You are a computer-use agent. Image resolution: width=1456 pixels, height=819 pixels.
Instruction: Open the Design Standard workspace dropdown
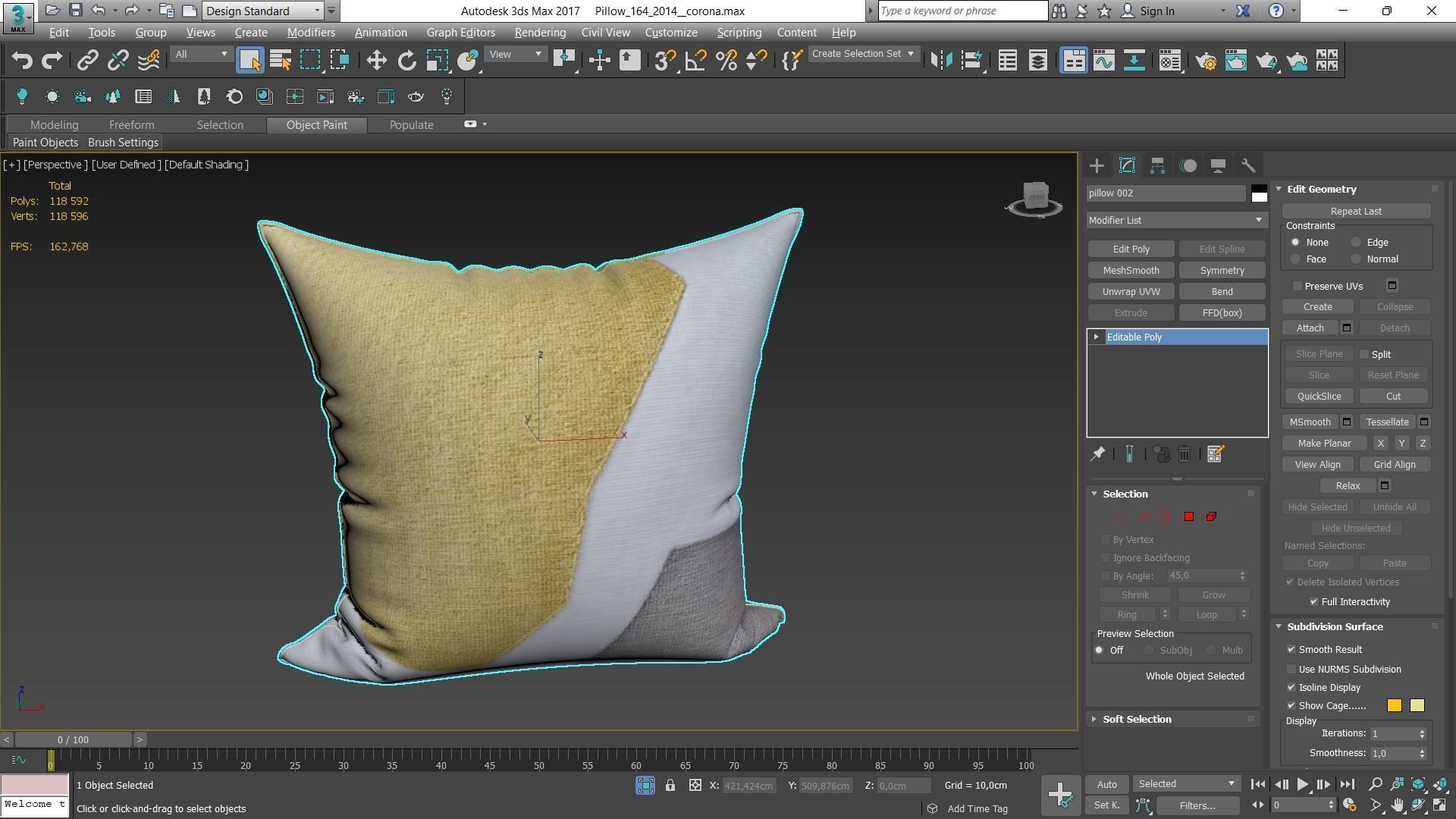[x=263, y=11]
